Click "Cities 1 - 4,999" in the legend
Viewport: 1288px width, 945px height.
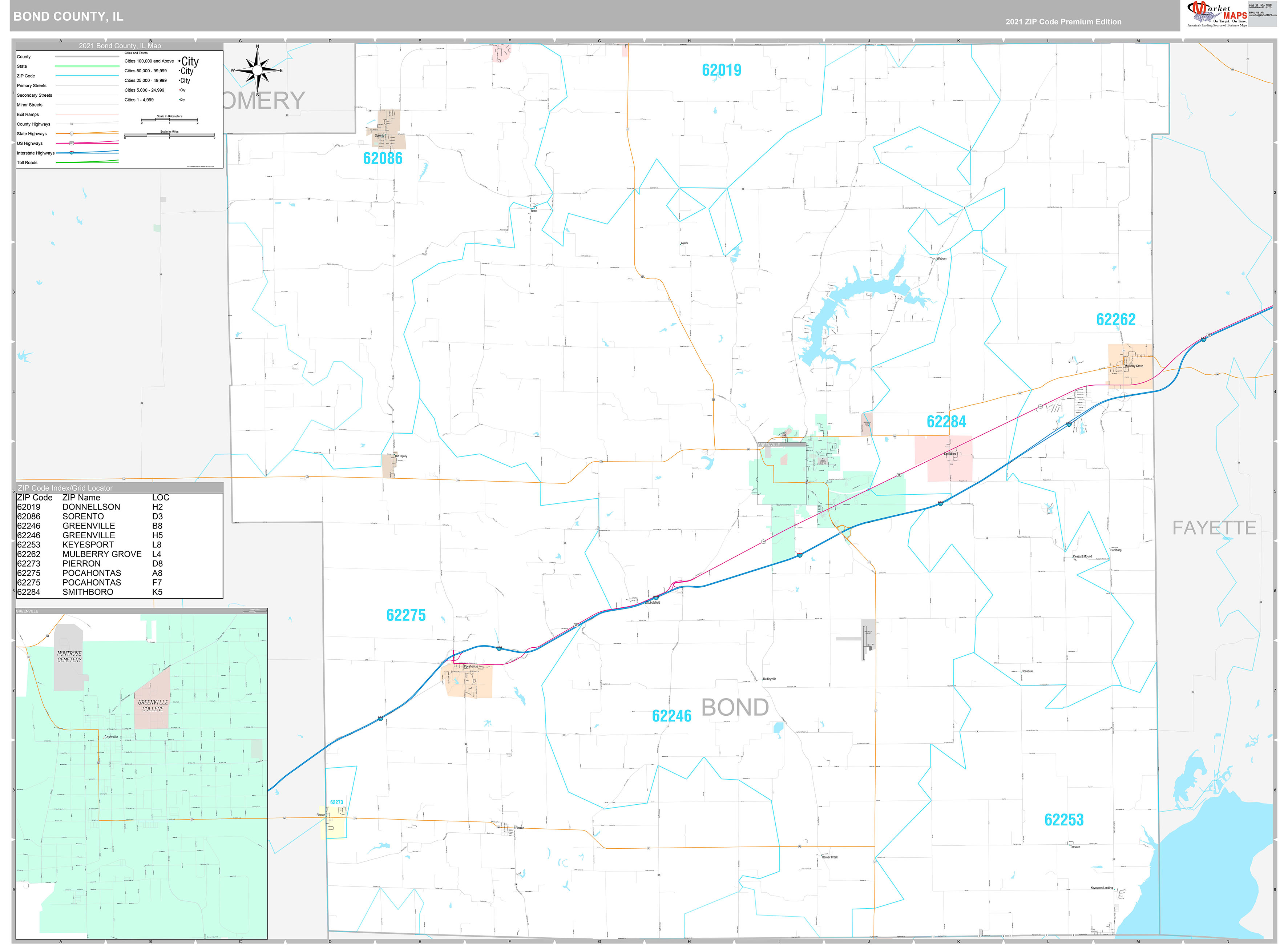(139, 100)
